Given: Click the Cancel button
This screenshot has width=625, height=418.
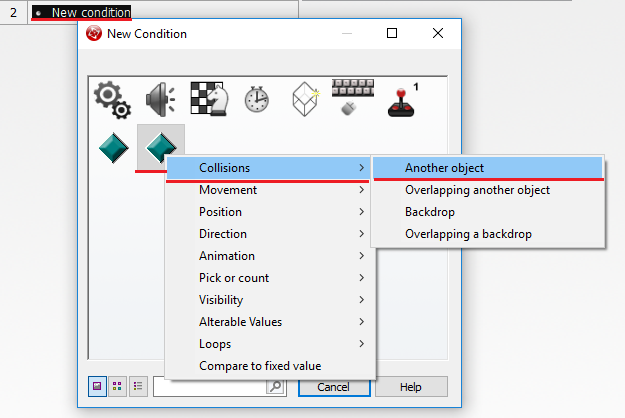Looking at the screenshot, I should tap(334, 387).
